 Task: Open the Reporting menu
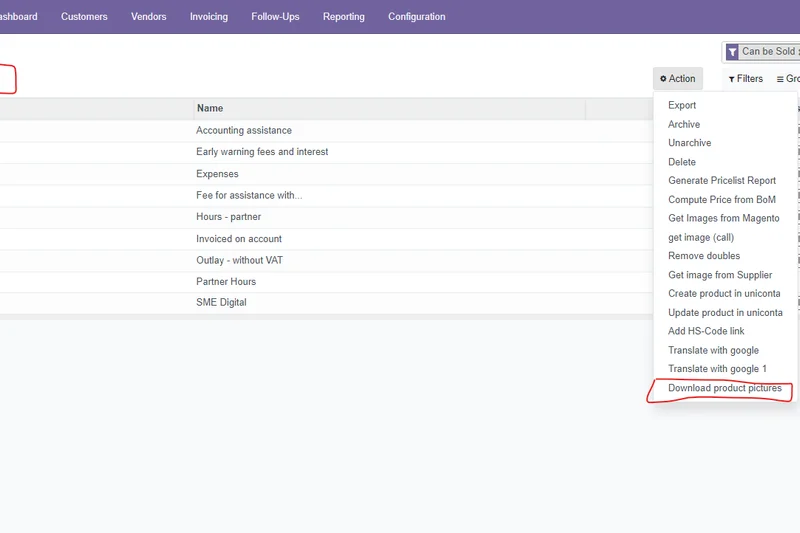343,16
